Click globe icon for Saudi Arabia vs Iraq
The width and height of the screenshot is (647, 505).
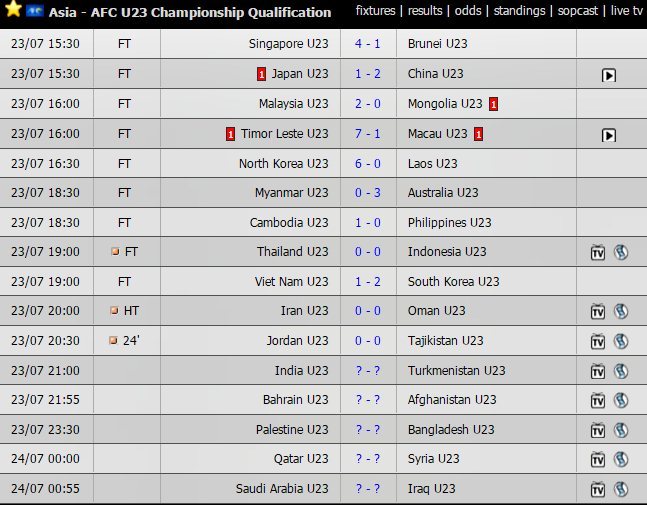coord(621,490)
